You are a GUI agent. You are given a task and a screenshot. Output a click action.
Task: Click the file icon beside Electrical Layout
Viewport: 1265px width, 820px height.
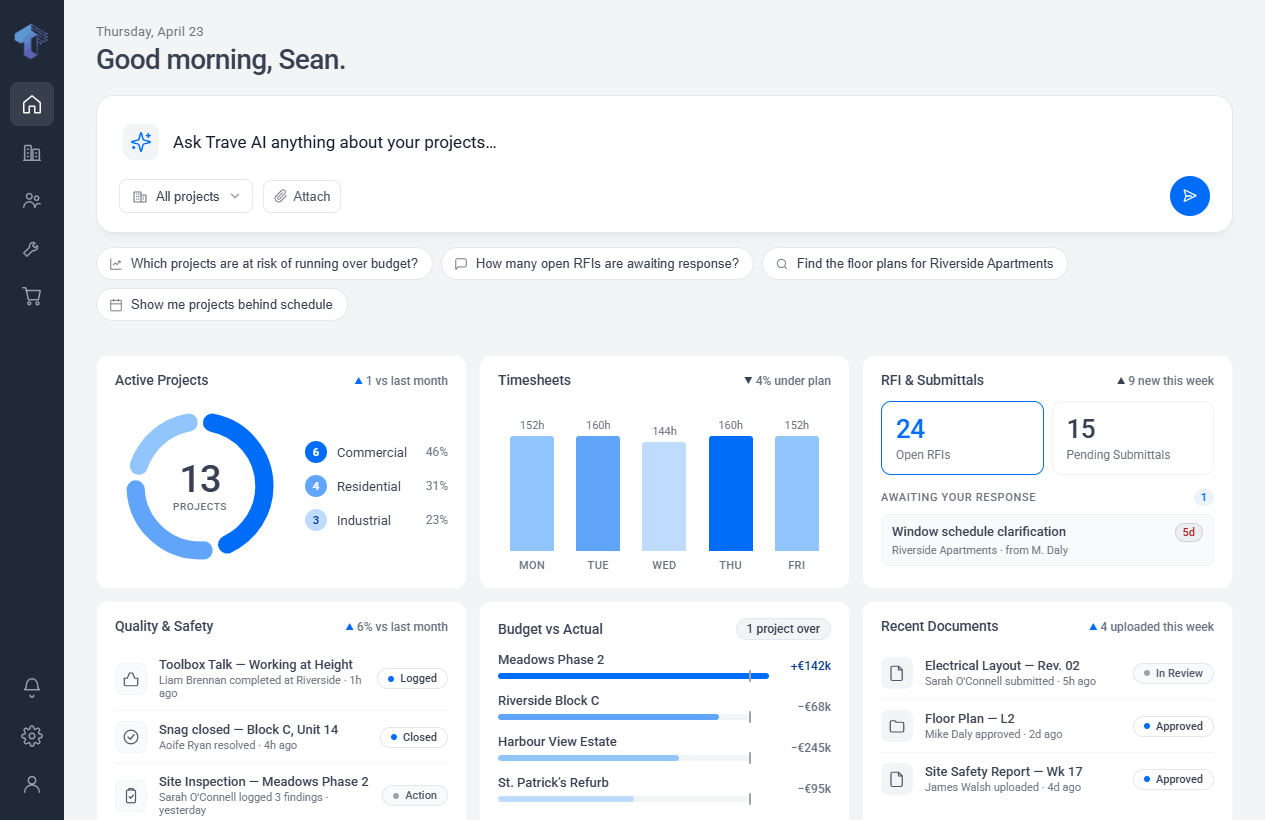point(897,673)
